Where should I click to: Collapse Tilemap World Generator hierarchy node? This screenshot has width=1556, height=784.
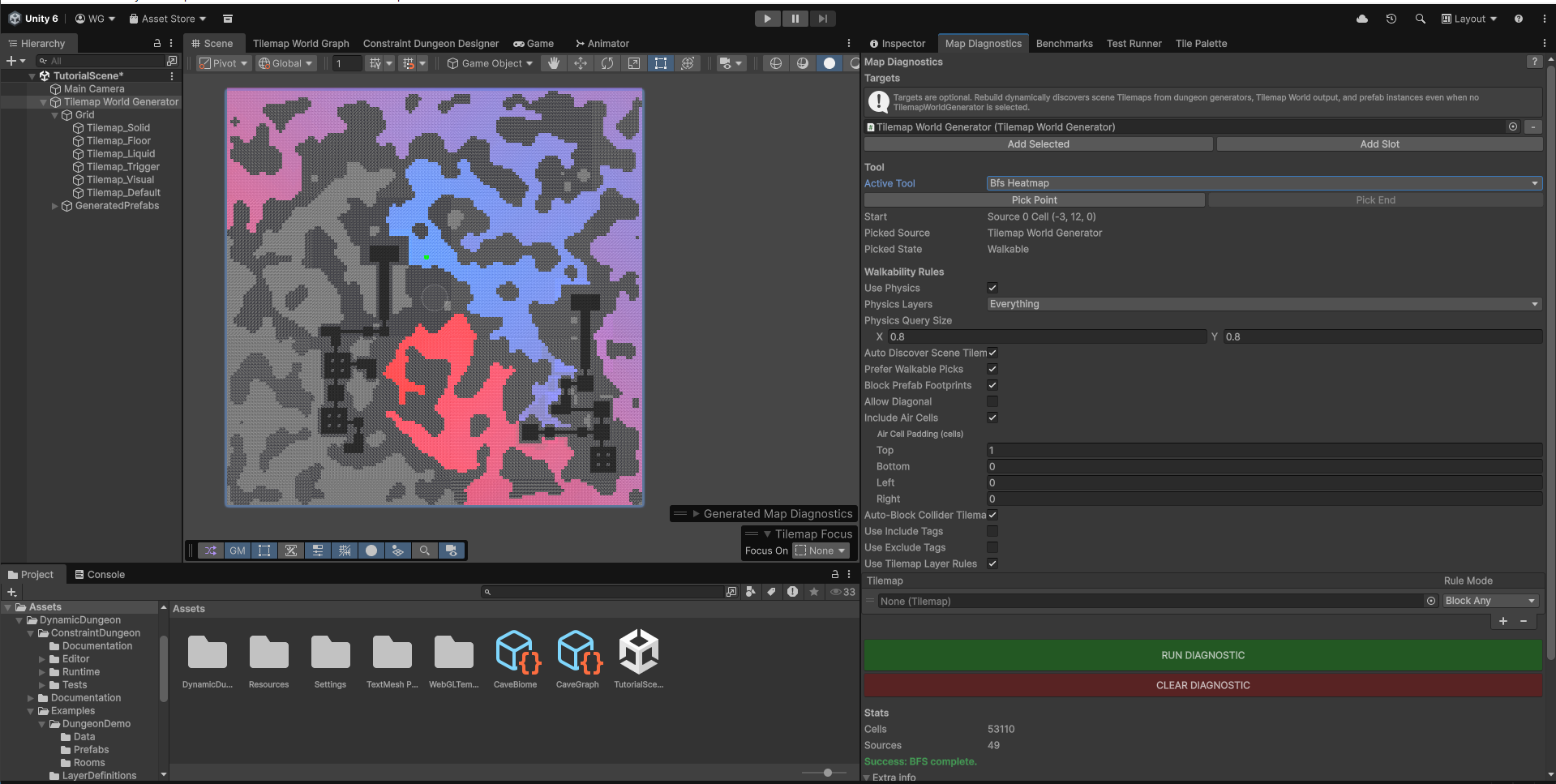click(x=44, y=102)
